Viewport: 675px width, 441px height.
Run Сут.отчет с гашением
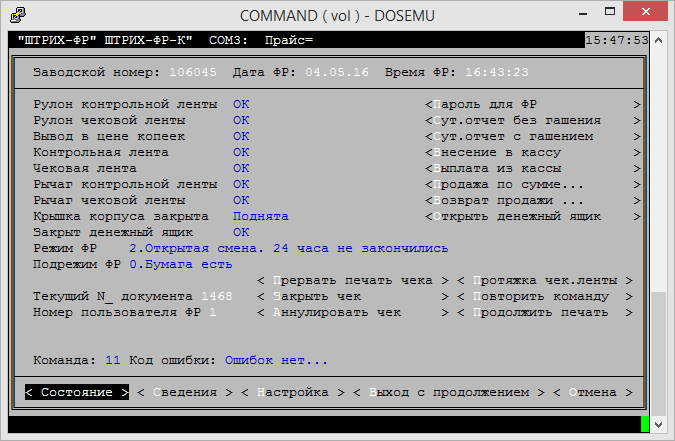[x=532, y=136]
